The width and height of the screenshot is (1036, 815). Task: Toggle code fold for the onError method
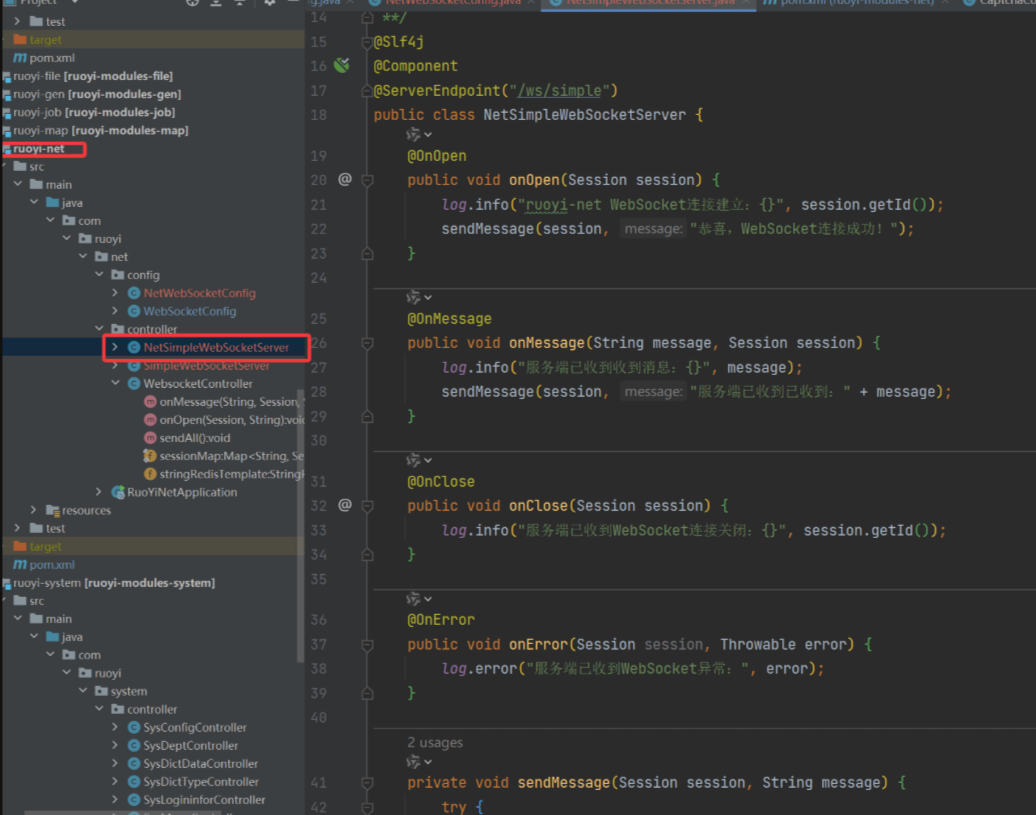pos(367,645)
